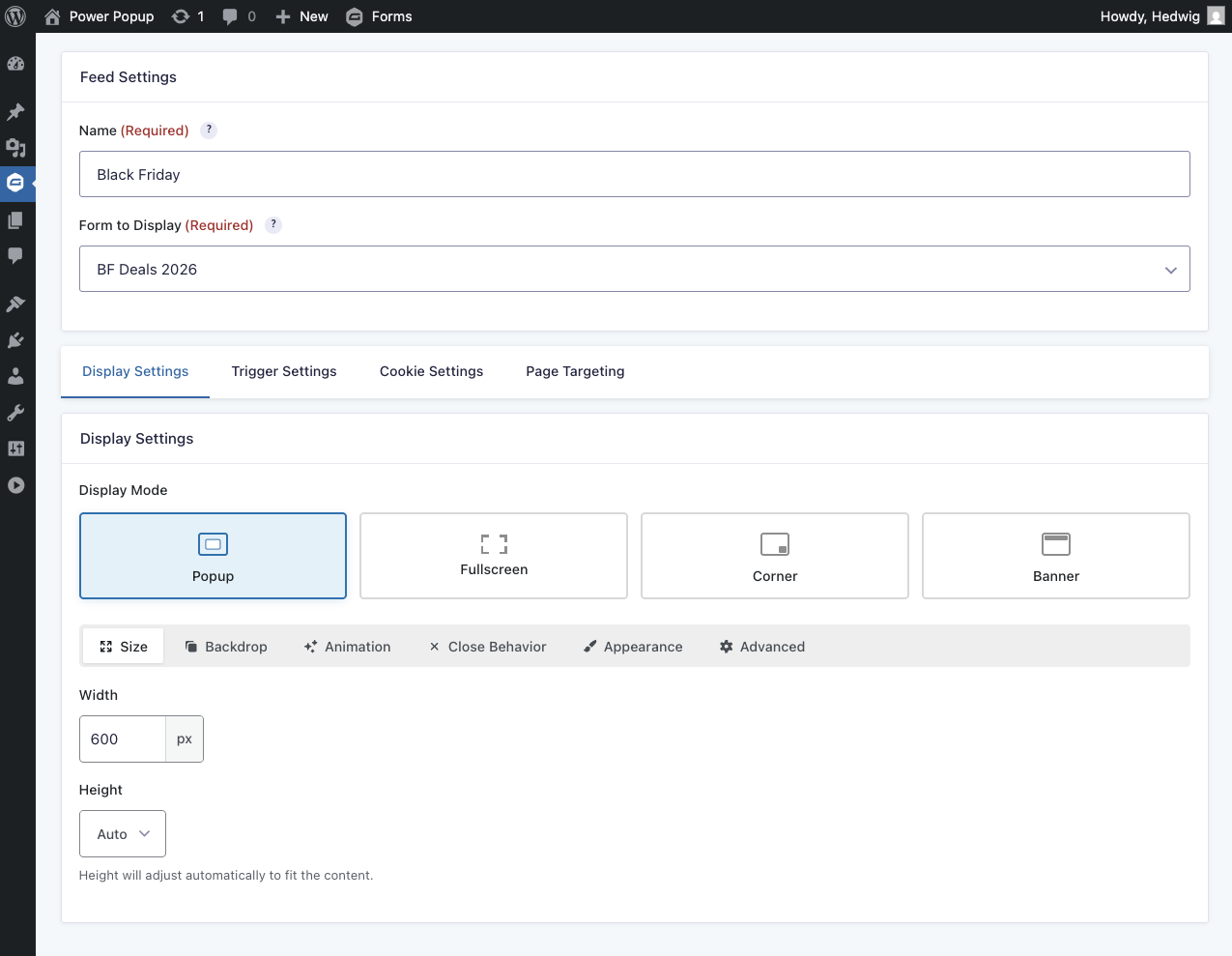Open the Backdrop sub-tab

226,647
